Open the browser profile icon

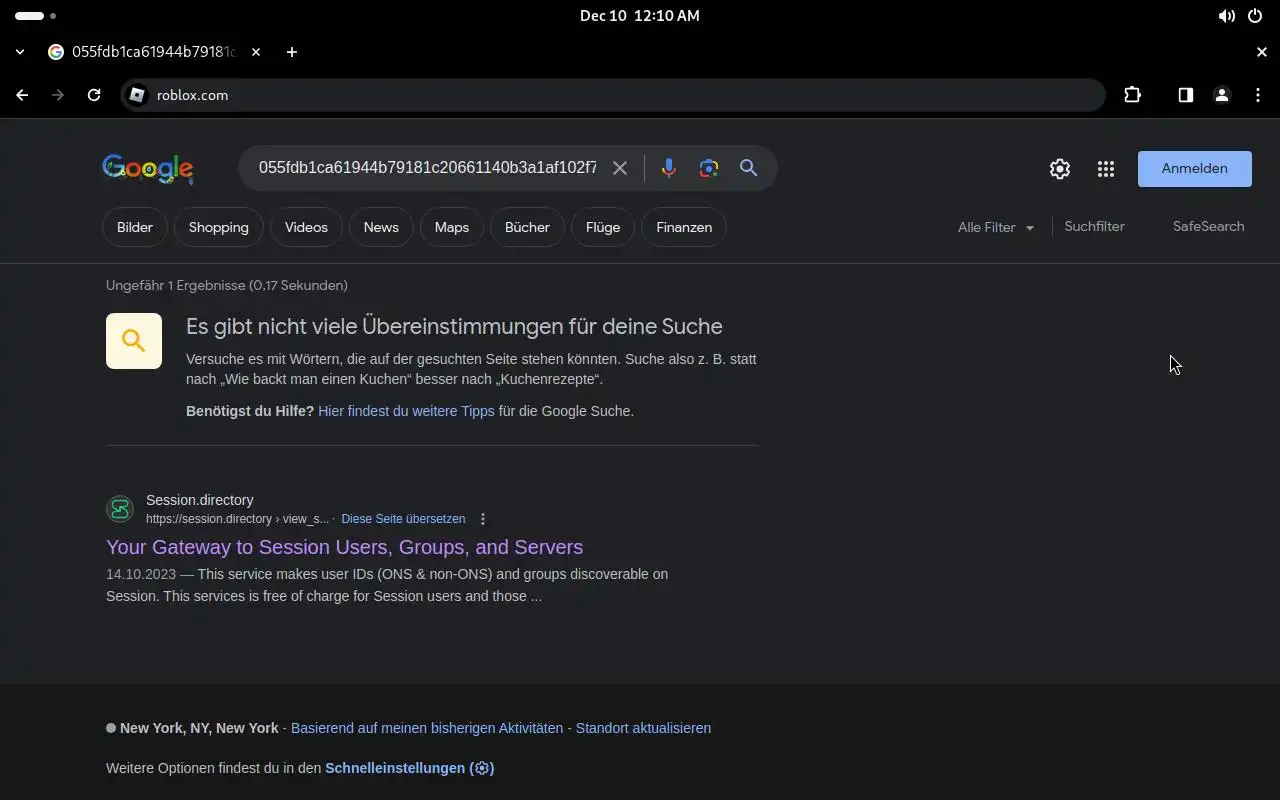1221,95
